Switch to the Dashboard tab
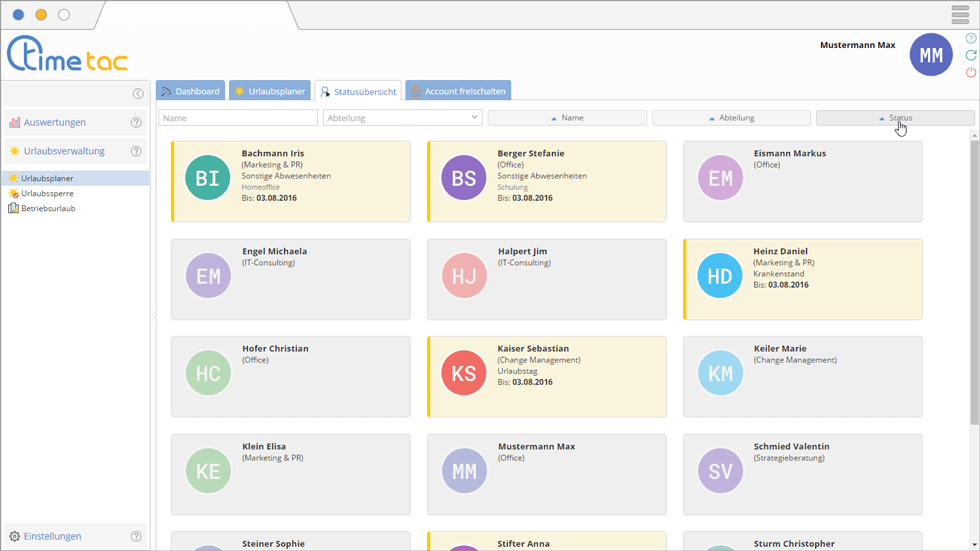This screenshot has height=551, width=980. point(190,91)
